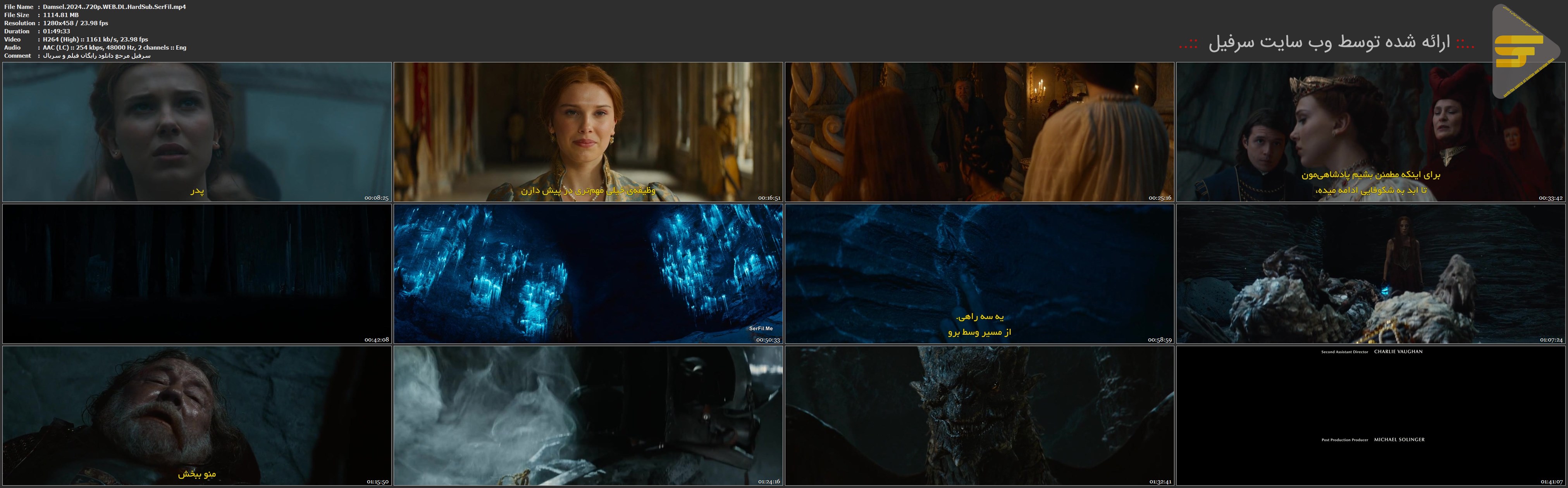Open the dragon thumbnail at 01:32:41
1568x488 pixels.
click(x=979, y=416)
